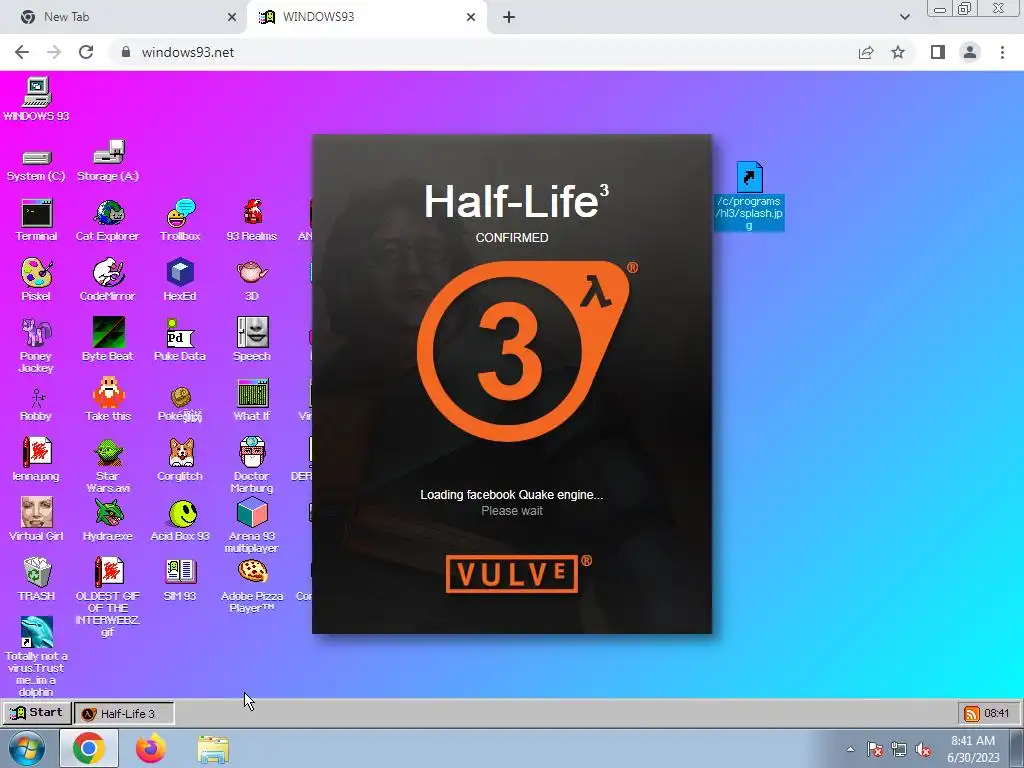Select the Half-Life 3 taskbar item
Viewport: 1024px width, 768px height.
point(124,713)
